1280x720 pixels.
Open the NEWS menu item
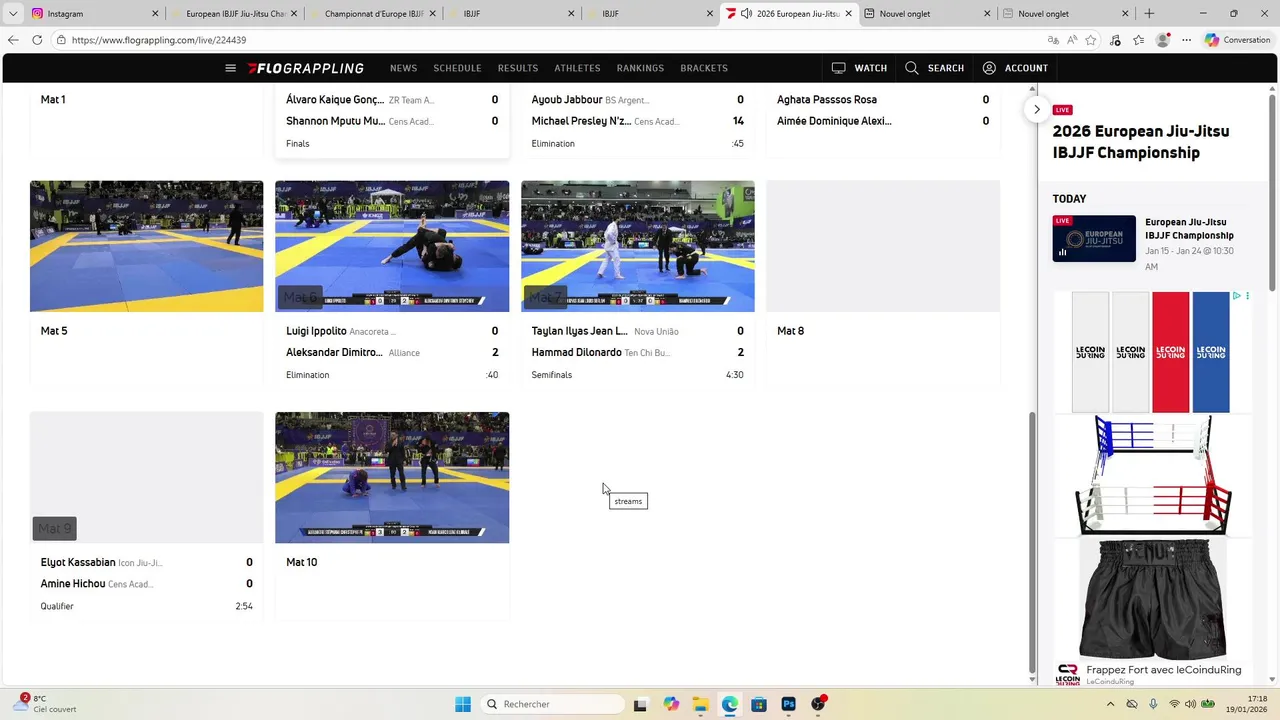click(403, 68)
